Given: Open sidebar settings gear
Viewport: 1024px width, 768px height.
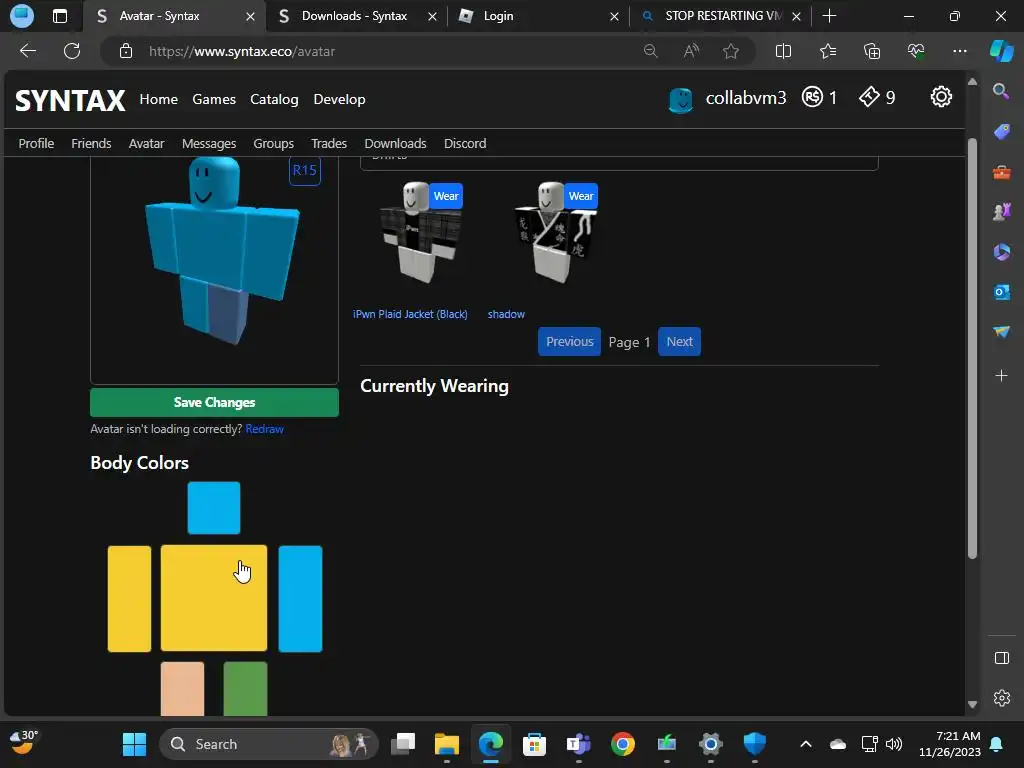Looking at the screenshot, I should click(1001, 698).
